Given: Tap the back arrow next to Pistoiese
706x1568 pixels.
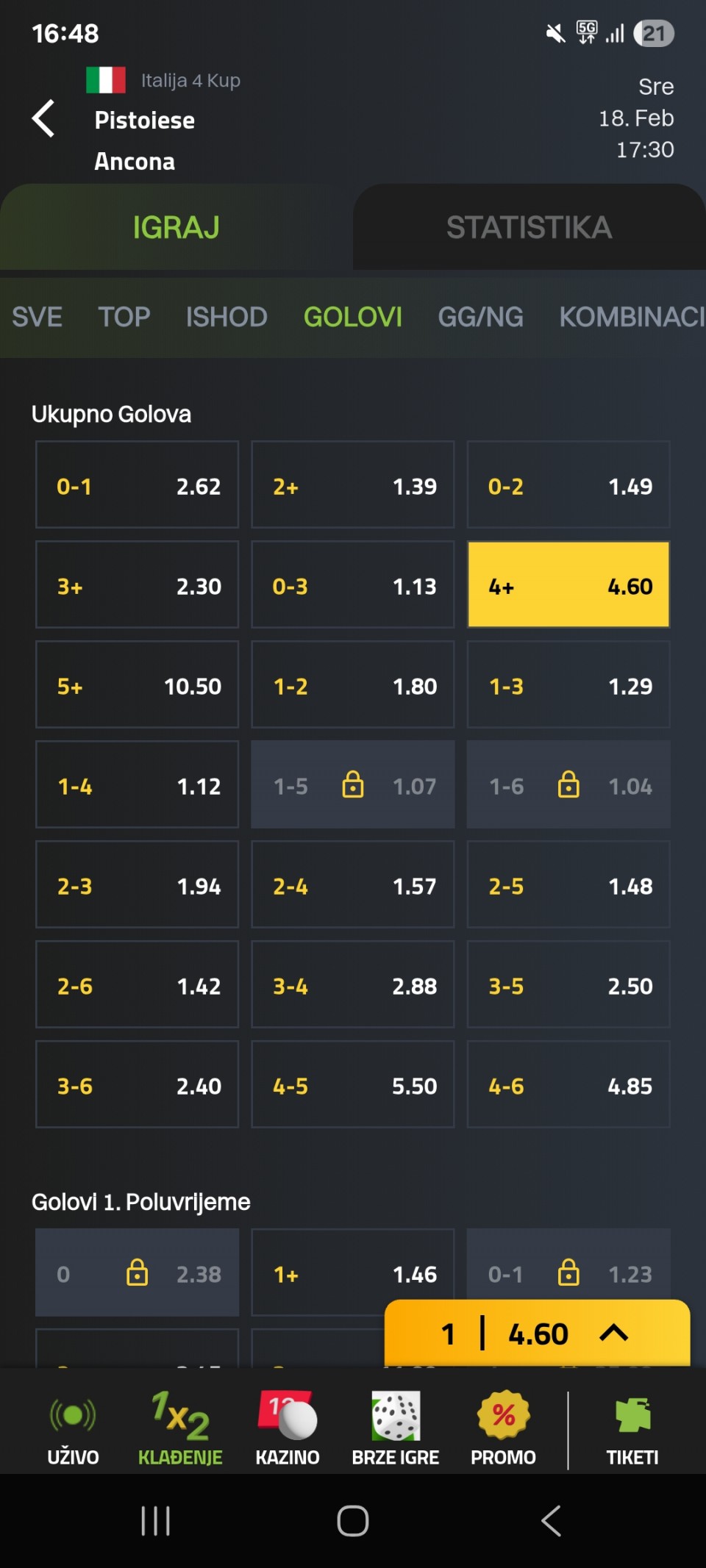Looking at the screenshot, I should point(44,119).
